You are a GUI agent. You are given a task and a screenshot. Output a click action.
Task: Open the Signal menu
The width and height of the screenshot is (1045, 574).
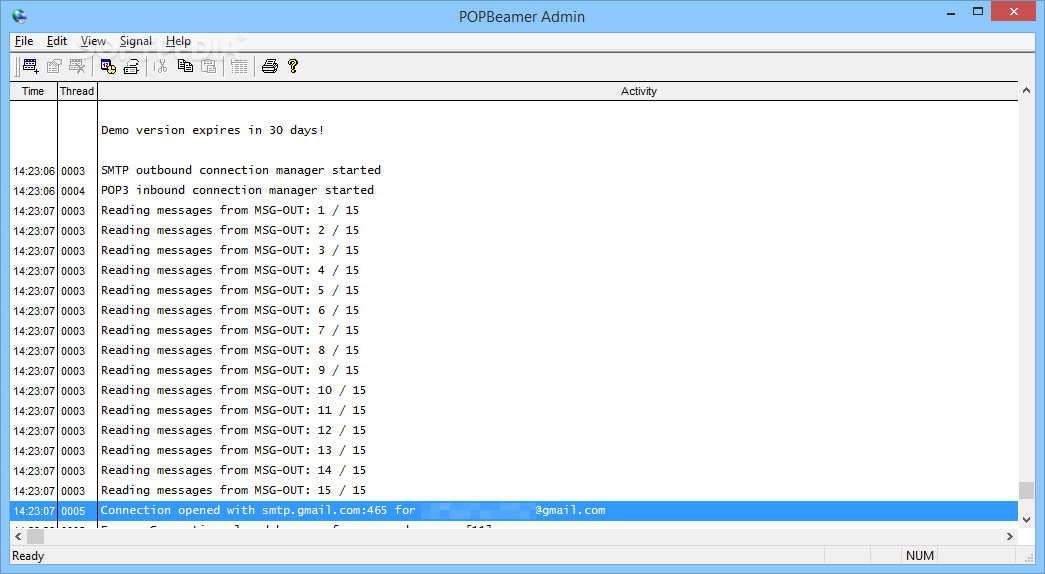pyautogui.click(x=136, y=41)
